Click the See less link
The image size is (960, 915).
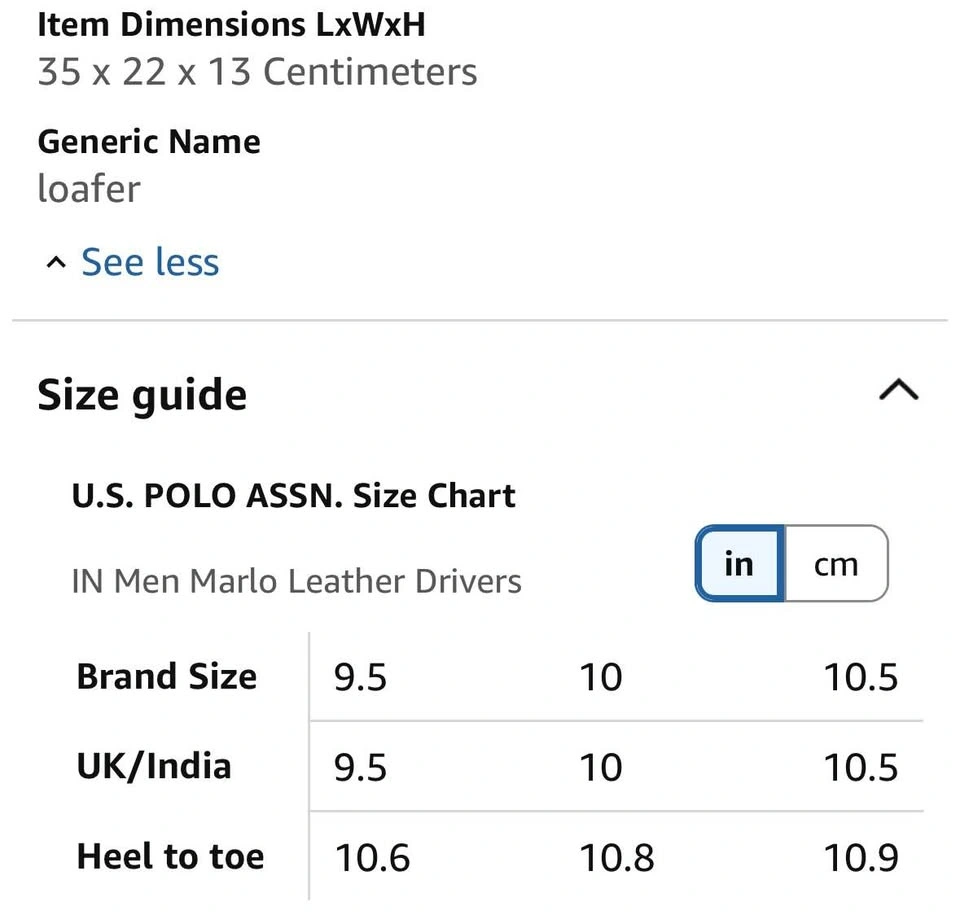click(149, 262)
